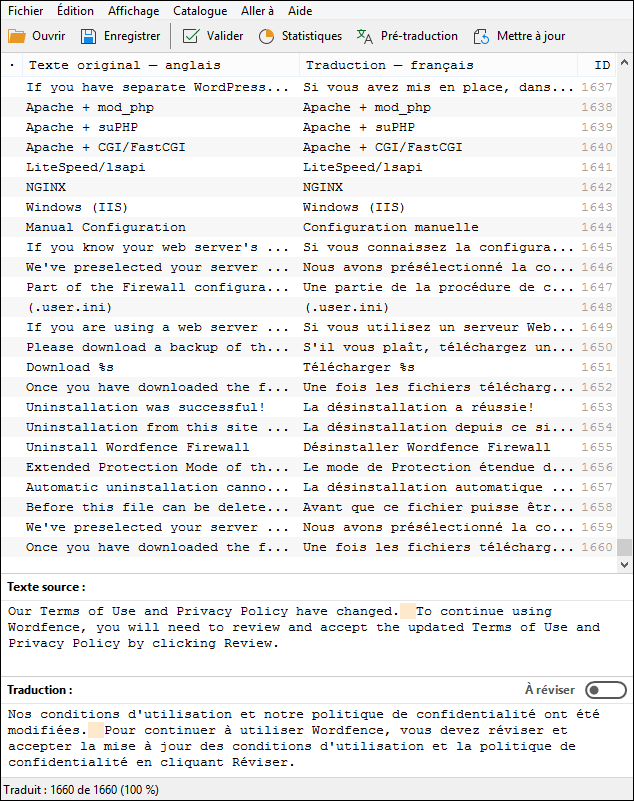Click into the Traduction text field
The height and width of the screenshot is (801, 634).
[x=317, y=739]
